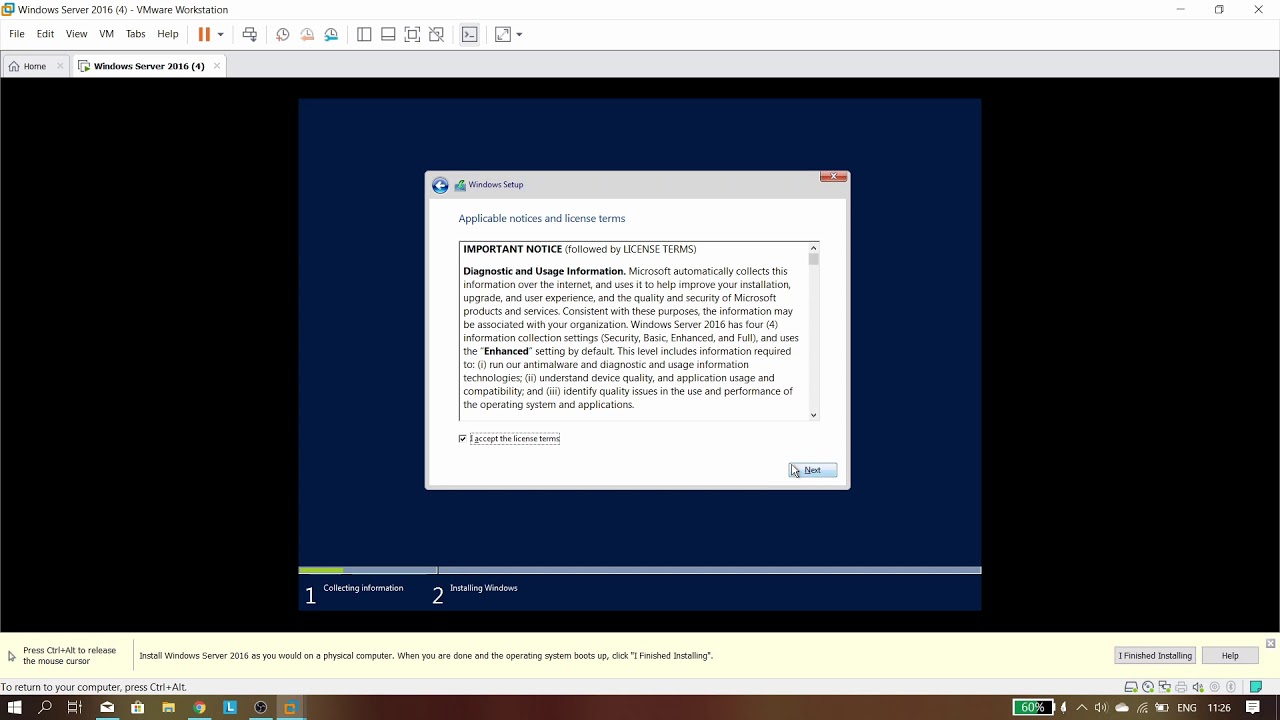Click the network adapter status icon
This screenshot has height=720, width=1280.
coord(1164,687)
